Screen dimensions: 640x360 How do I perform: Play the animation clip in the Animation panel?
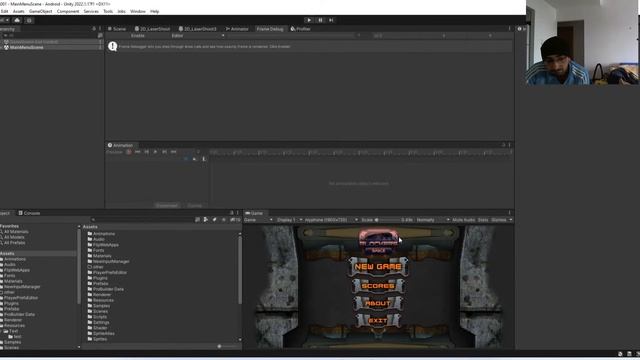155,152
